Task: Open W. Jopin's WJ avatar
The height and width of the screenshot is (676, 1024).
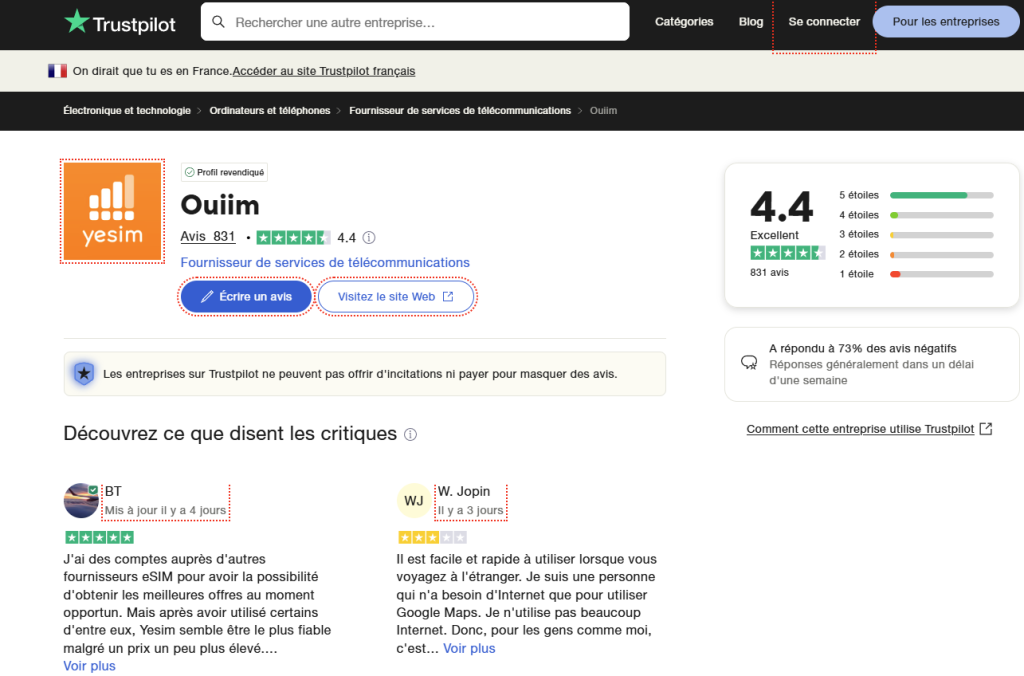Action: click(x=414, y=500)
